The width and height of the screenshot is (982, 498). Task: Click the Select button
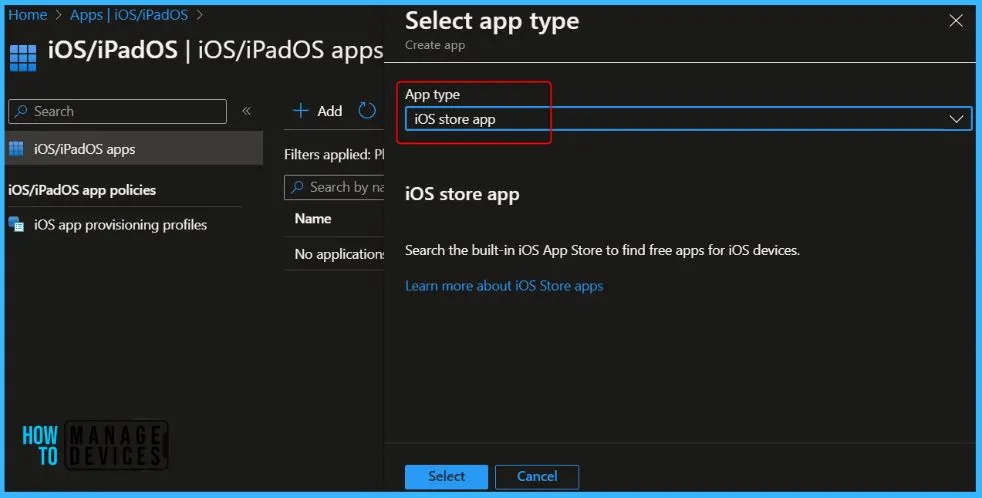(447, 477)
